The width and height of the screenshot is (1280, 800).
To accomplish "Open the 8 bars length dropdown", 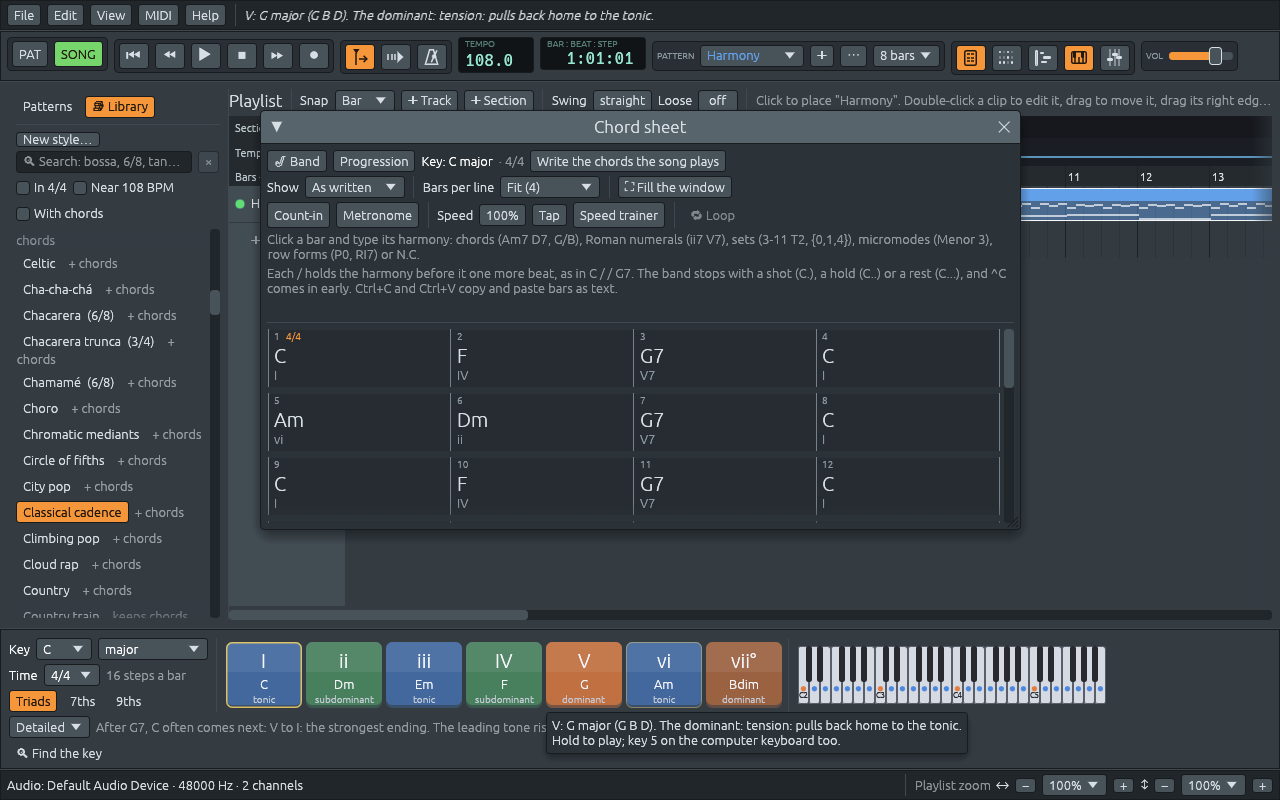I will coord(906,56).
